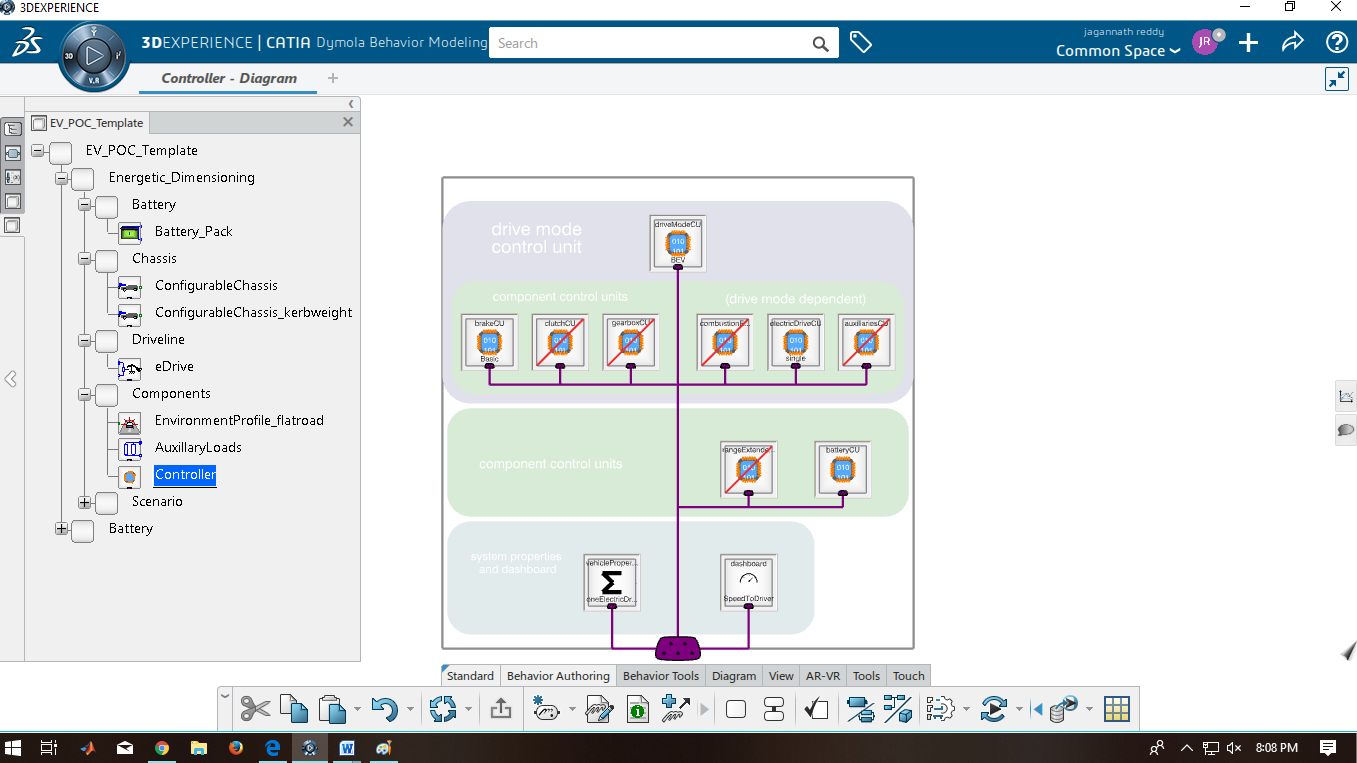The image size is (1357, 763).
Task: Switch to Diagram toolbar tab
Action: 734,676
